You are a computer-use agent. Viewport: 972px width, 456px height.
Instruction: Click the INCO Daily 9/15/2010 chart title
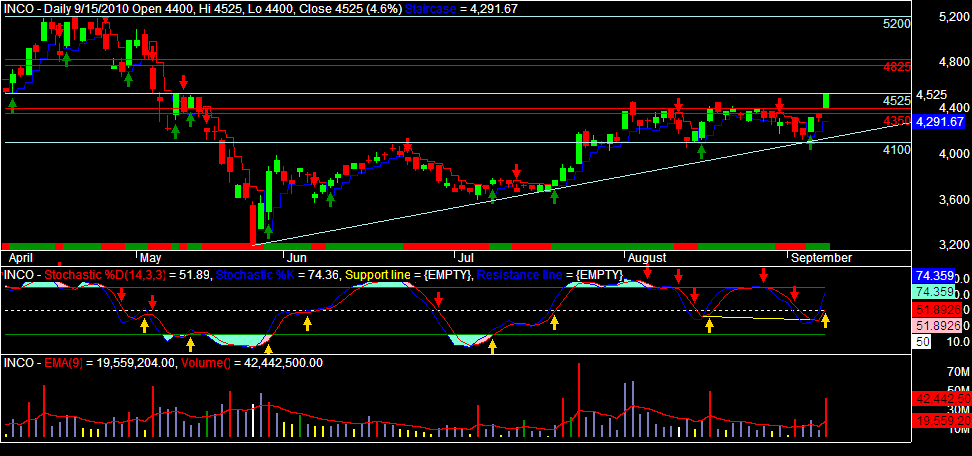[202, 8]
